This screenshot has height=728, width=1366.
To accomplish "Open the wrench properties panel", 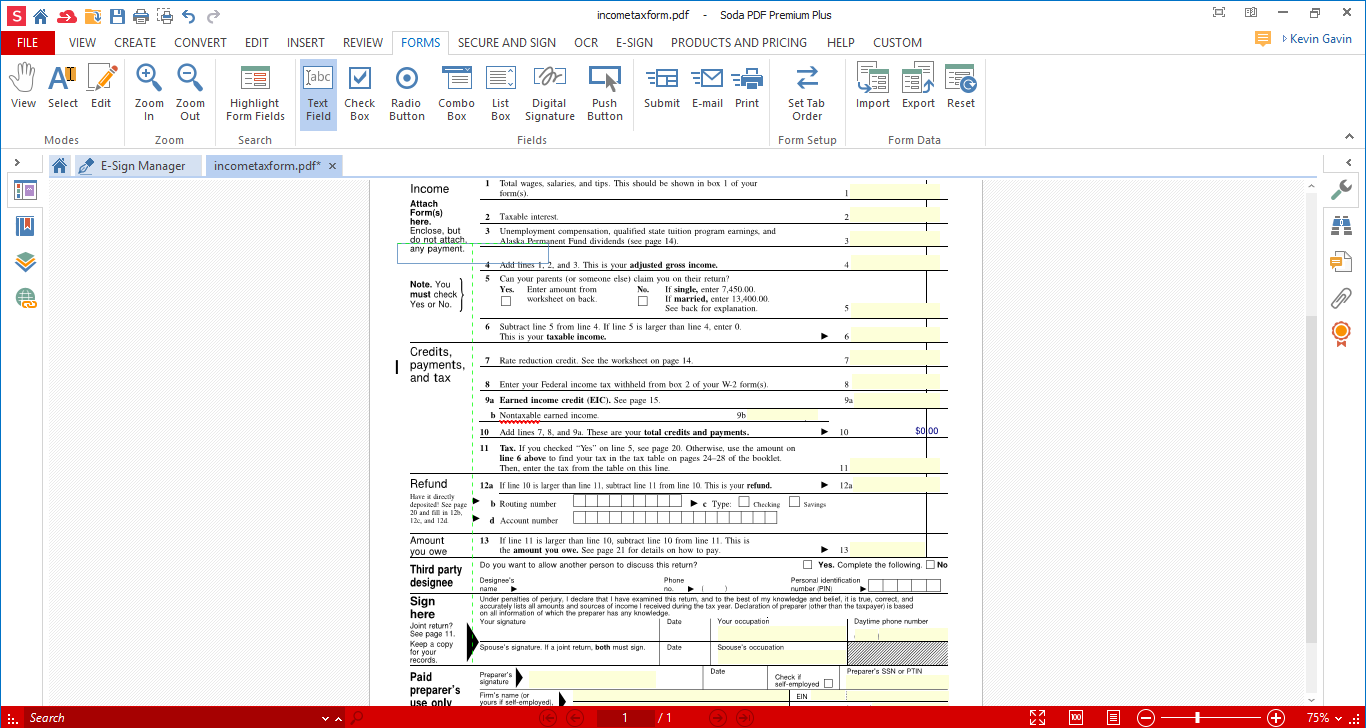I will pos(1341,190).
